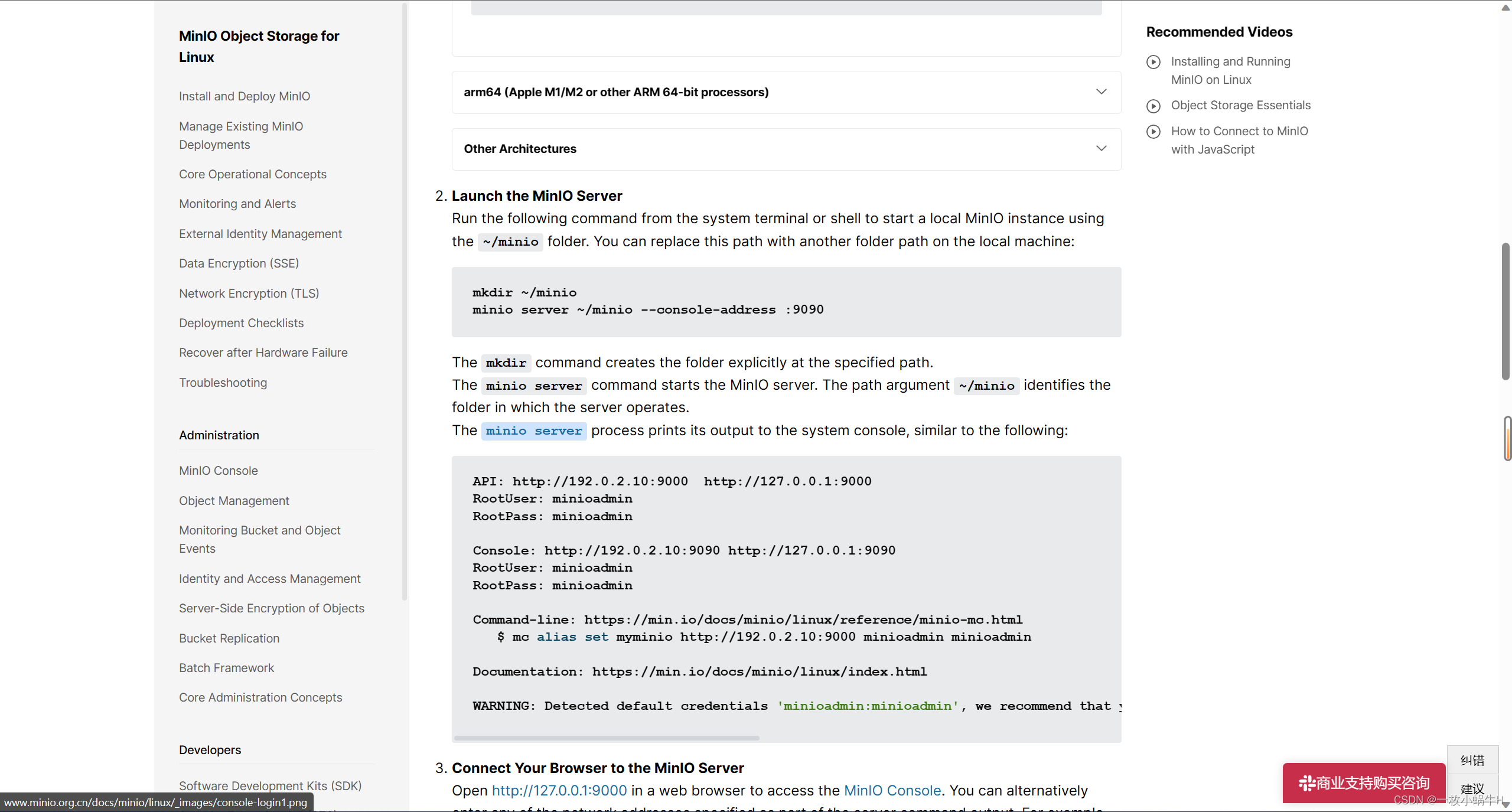Open Troubleshooting section
Viewport: 1512px width, 812px height.
point(223,383)
